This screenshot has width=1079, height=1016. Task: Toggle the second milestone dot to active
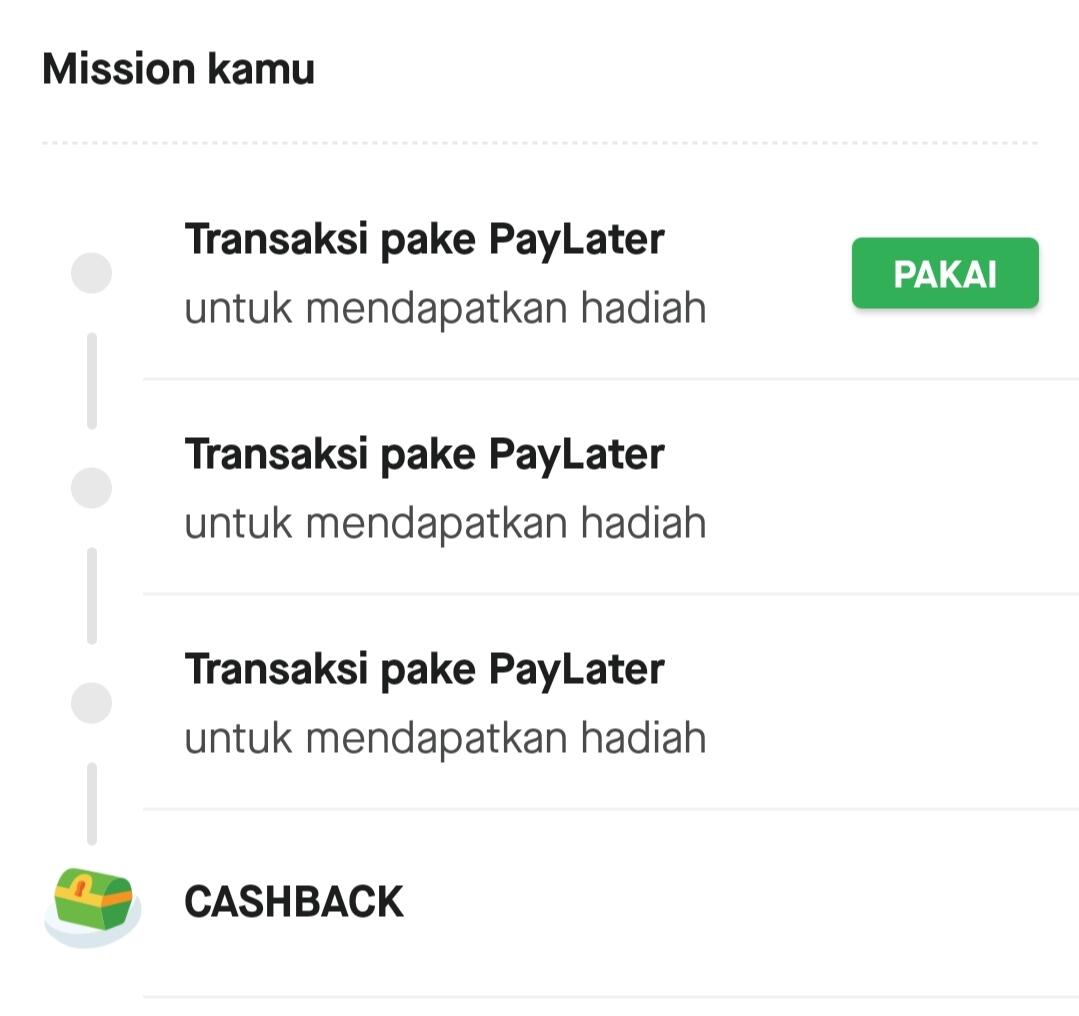click(x=91, y=487)
